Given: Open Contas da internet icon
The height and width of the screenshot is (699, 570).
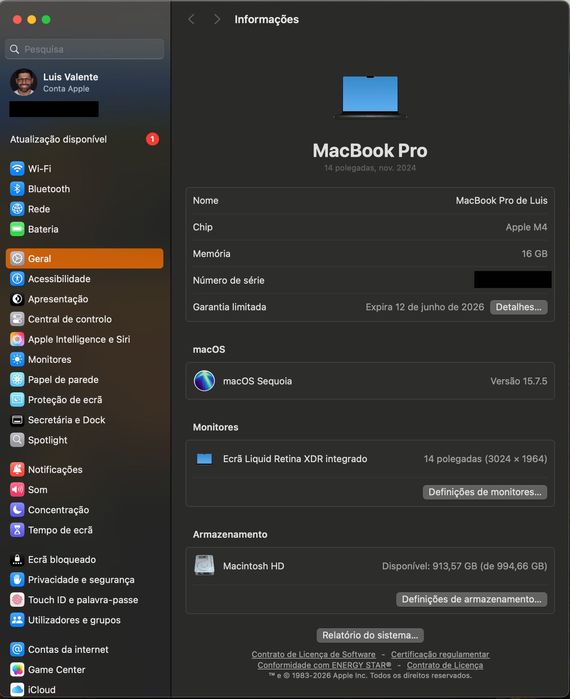Looking at the screenshot, I should (17, 650).
